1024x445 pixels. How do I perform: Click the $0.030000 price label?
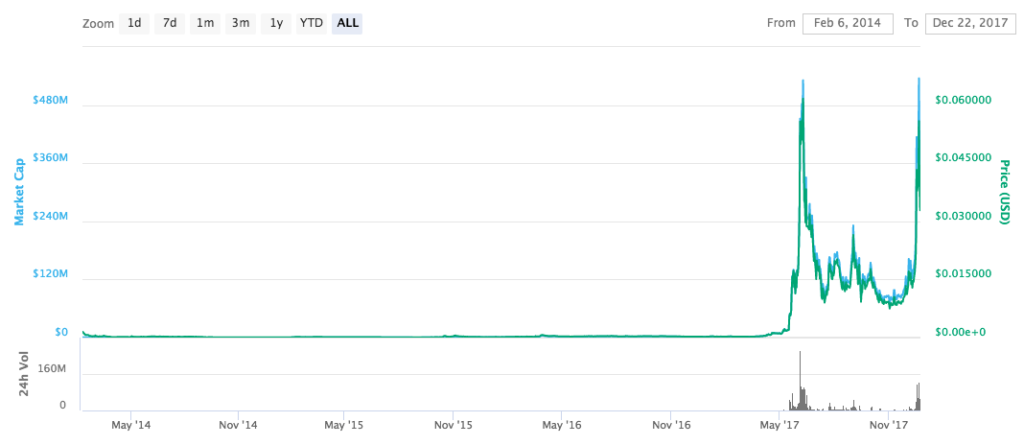coord(963,216)
